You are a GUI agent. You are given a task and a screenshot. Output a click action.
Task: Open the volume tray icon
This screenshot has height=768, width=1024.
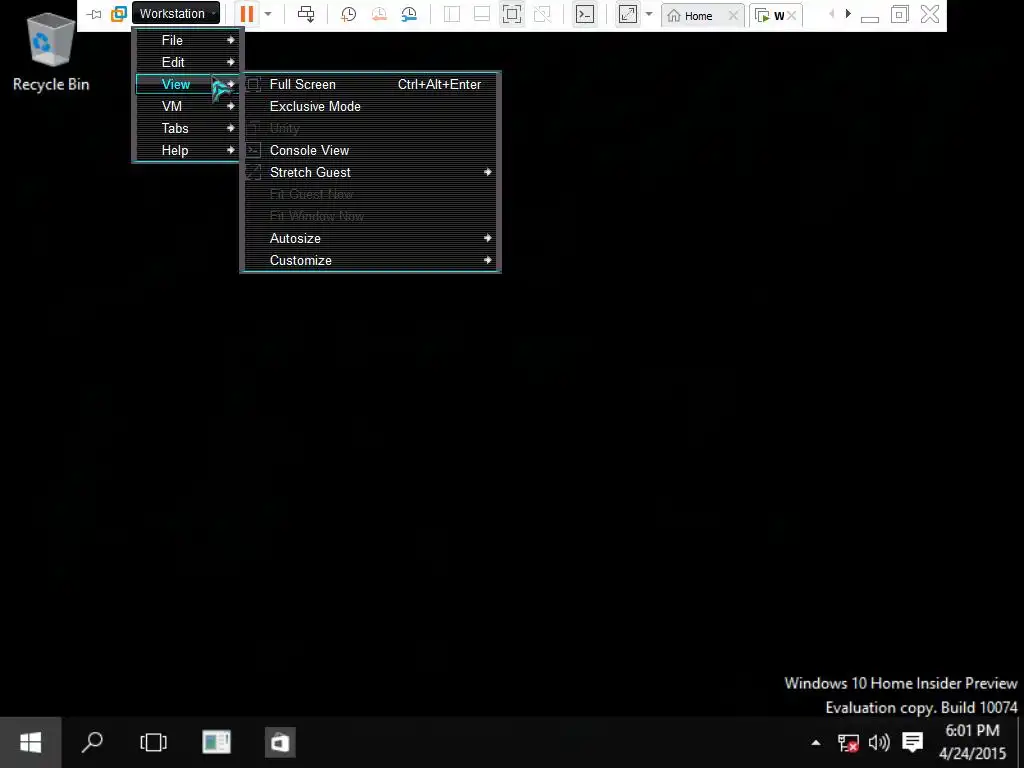[879, 743]
